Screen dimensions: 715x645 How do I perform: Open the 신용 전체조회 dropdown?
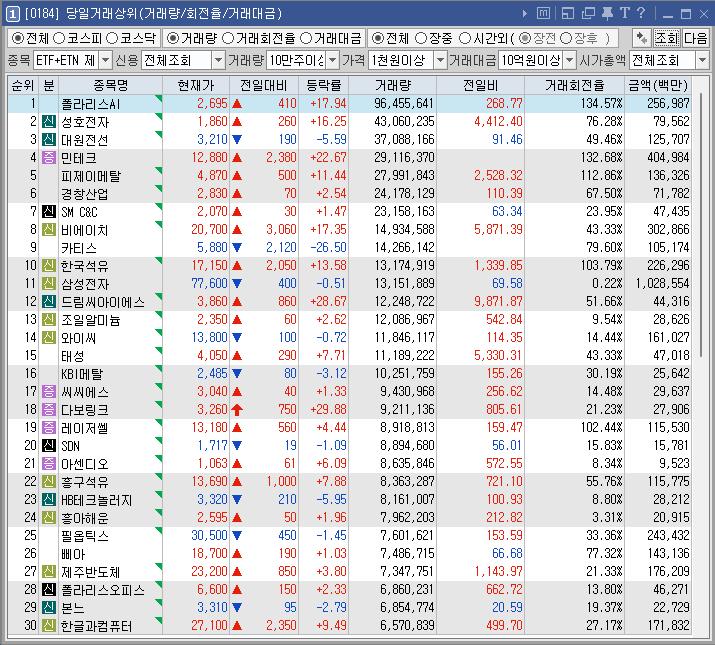(219, 60)
